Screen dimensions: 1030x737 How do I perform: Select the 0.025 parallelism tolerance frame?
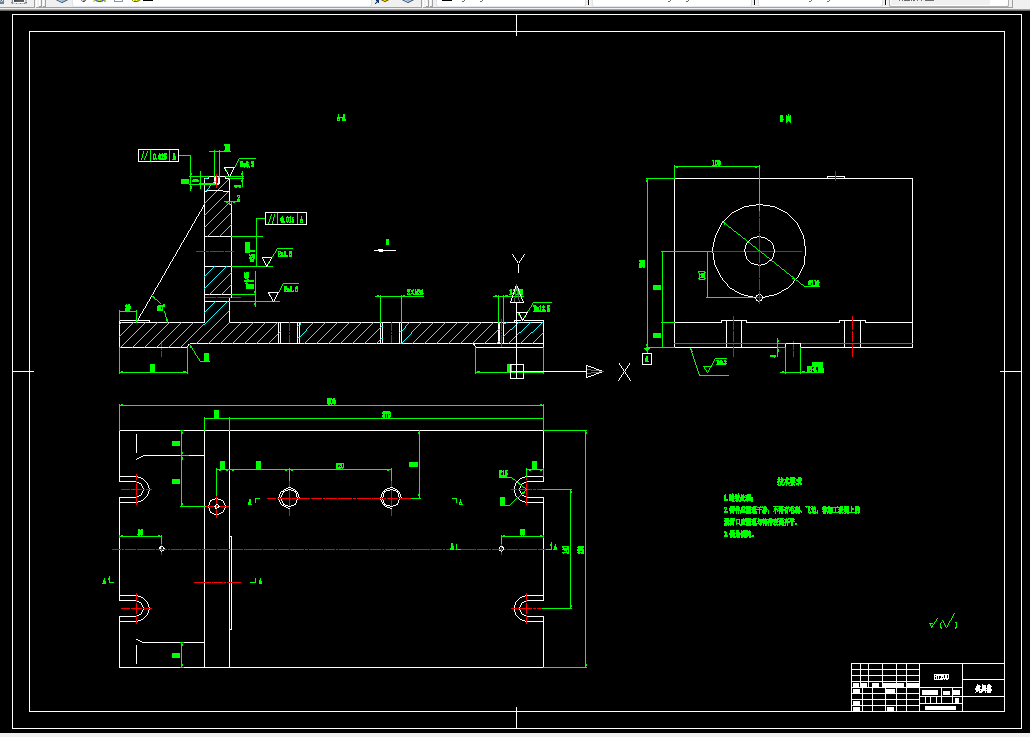pyautogui.click(x=158, y=156)
